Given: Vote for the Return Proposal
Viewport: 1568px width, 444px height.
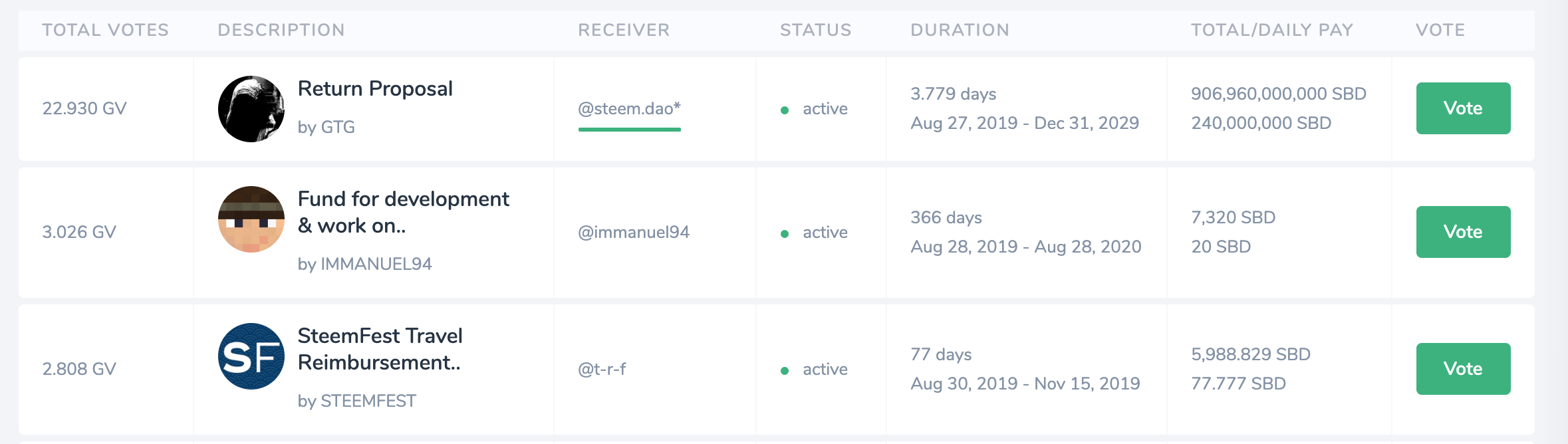Looking at the screenshot, I should 1463,108.
